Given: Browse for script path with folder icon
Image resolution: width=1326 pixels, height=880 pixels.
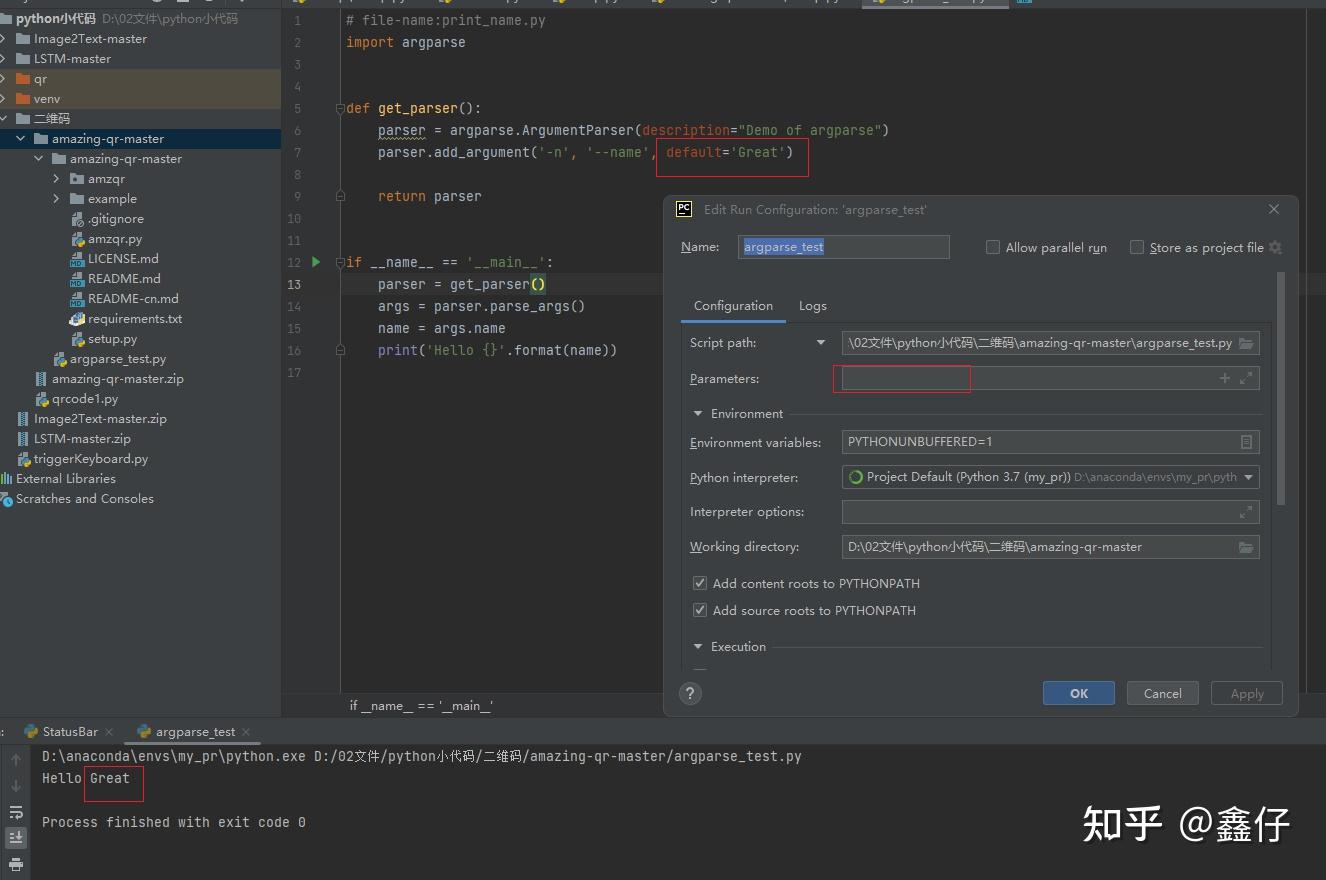Looking at the screenshot, I should (1246, 343).
